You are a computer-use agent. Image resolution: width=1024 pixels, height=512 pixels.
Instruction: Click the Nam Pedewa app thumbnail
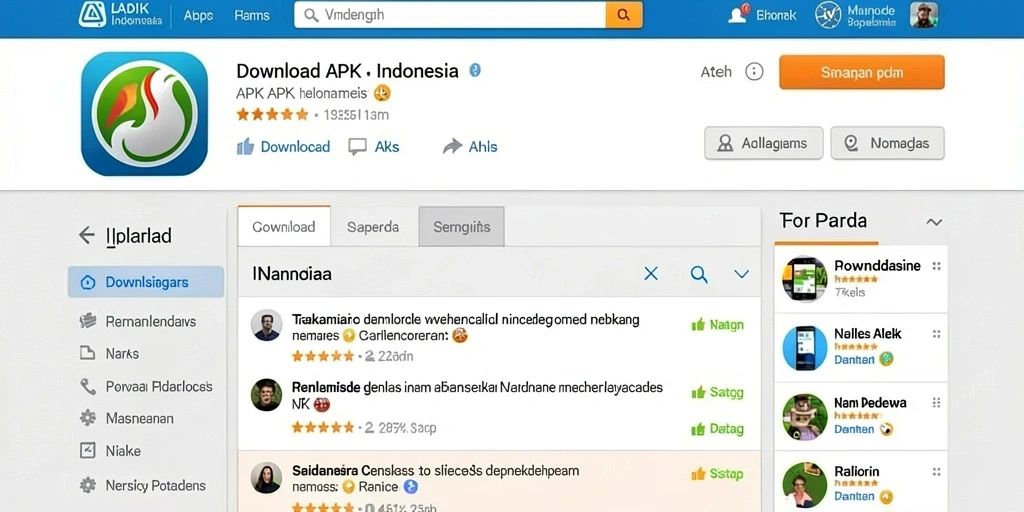coord(805,417)
